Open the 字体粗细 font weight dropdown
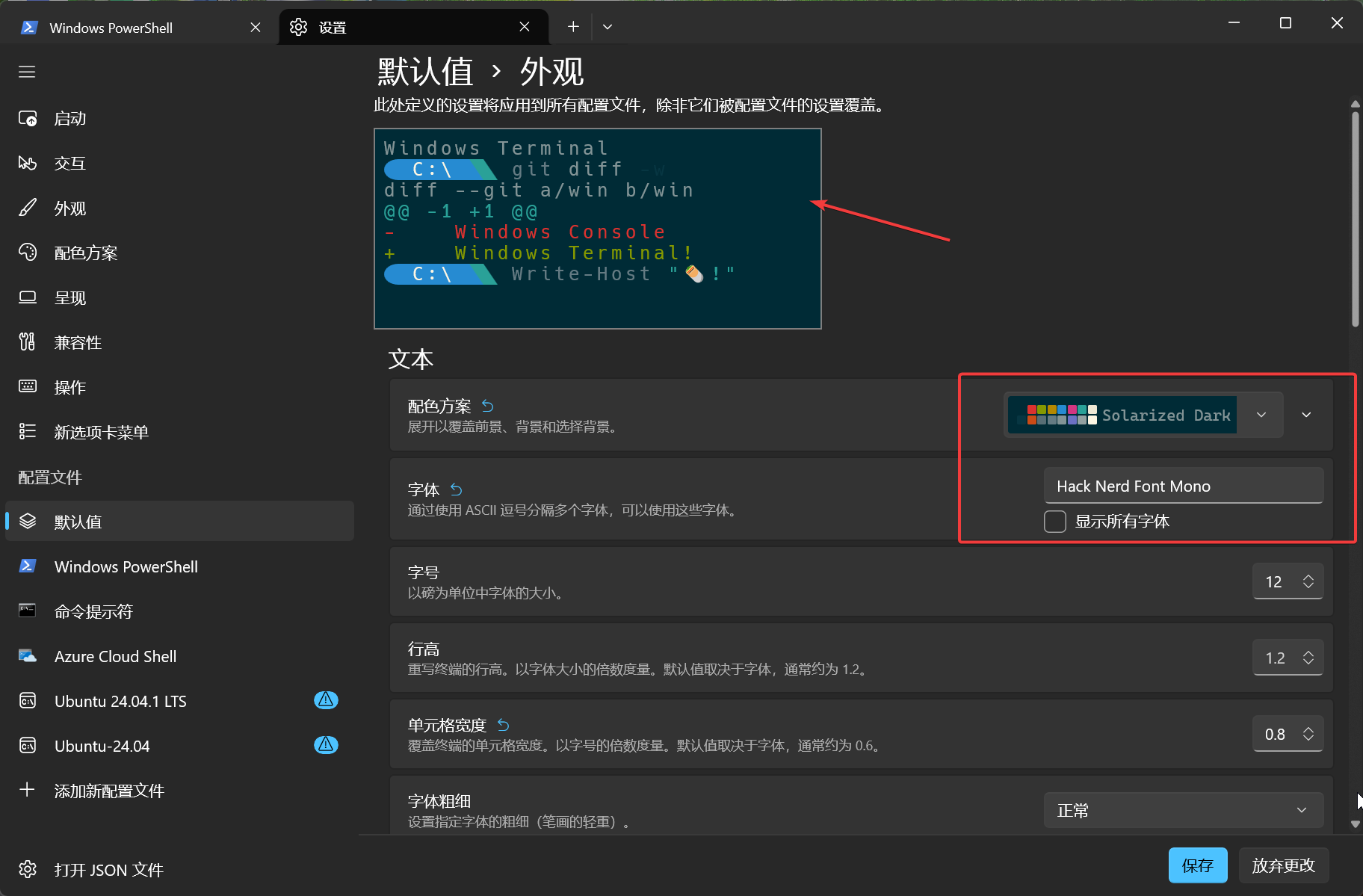This screenshot has height=896, width=1363. pyautogui.click(x=1183, y=810)
